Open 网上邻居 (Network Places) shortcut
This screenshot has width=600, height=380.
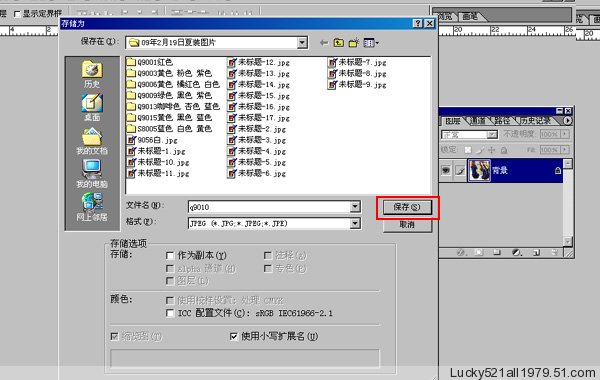pos(92,207)
